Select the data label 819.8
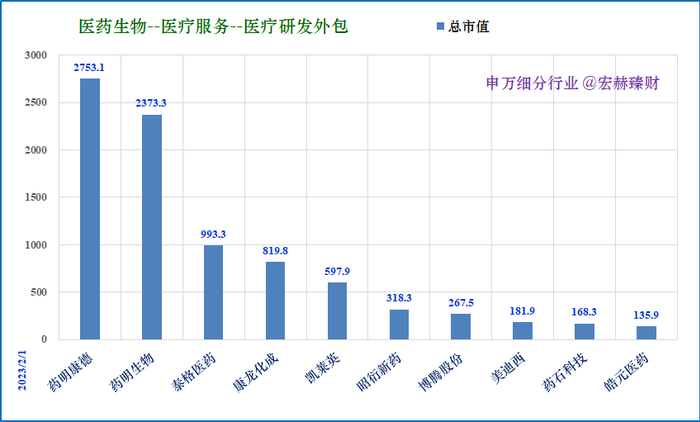This screenshot has height=422, width=700. 275,251
